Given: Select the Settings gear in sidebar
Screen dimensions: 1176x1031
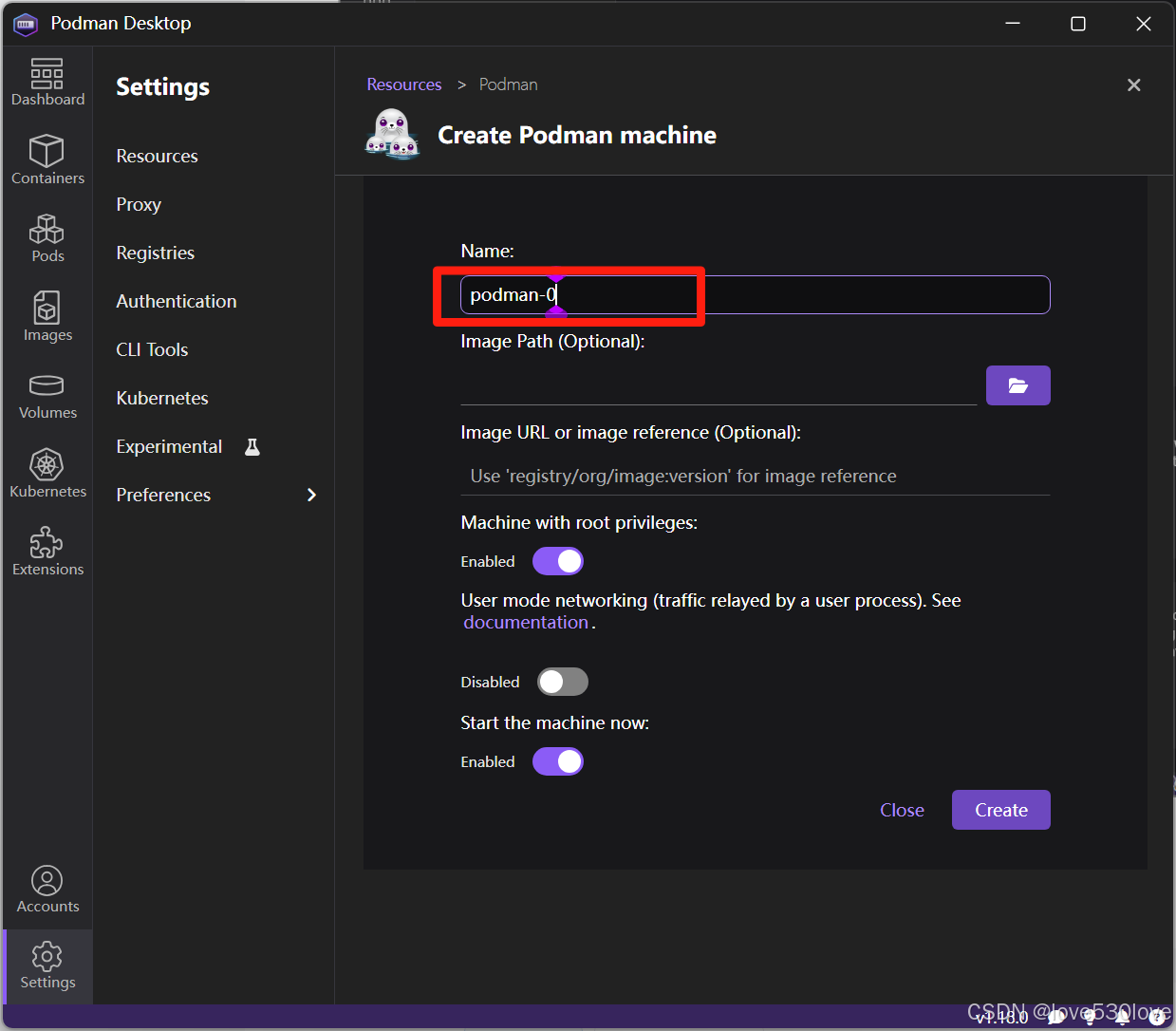Looking at the screenshot, I should click(47, 965).
